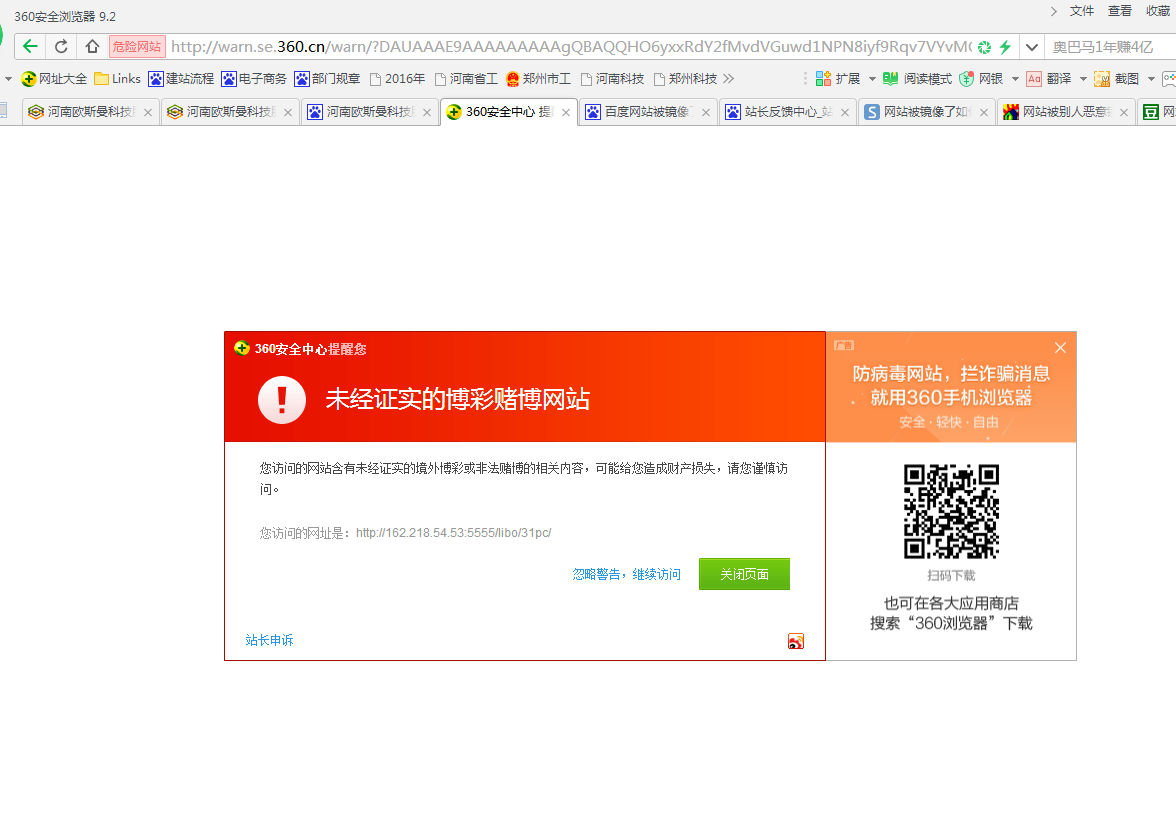Close the 360手机浏览器 ad panel
1176x831 pixels.
1060,347
